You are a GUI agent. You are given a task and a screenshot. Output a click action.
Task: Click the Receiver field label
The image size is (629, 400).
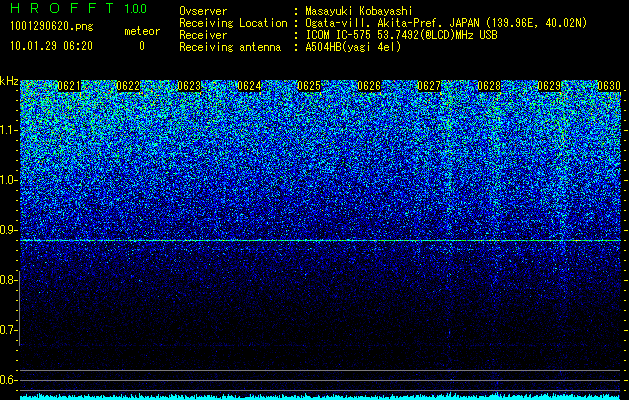[203, 35]
